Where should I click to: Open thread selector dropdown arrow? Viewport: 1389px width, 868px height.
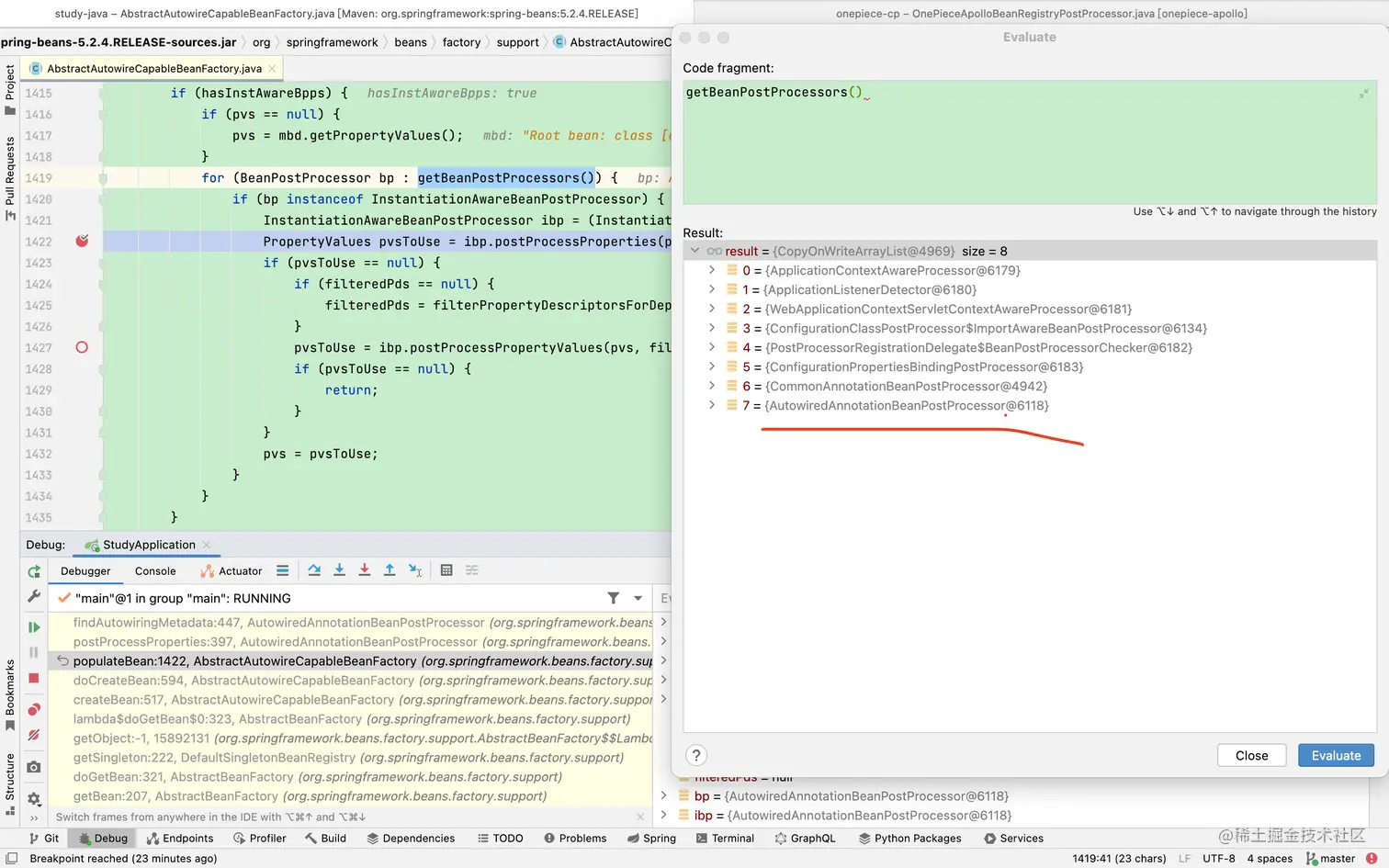[x=638, y=598]
